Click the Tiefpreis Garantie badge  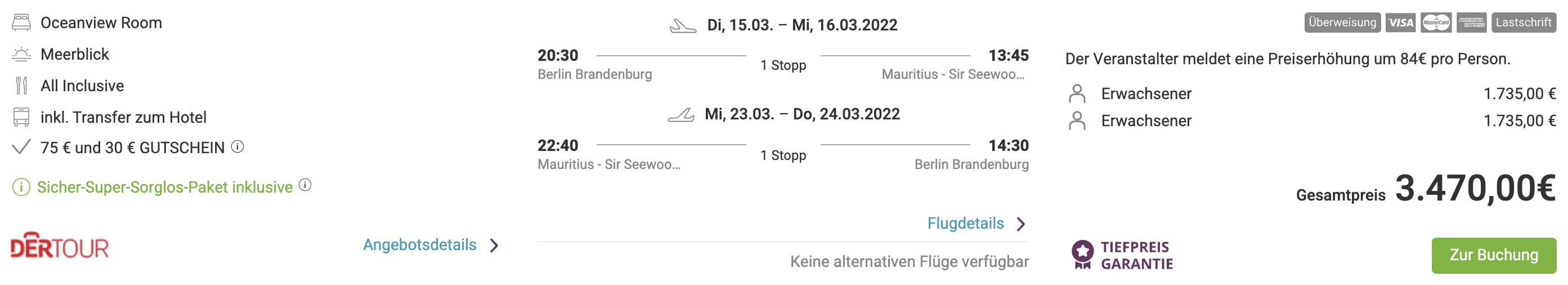pos(1122,255)
